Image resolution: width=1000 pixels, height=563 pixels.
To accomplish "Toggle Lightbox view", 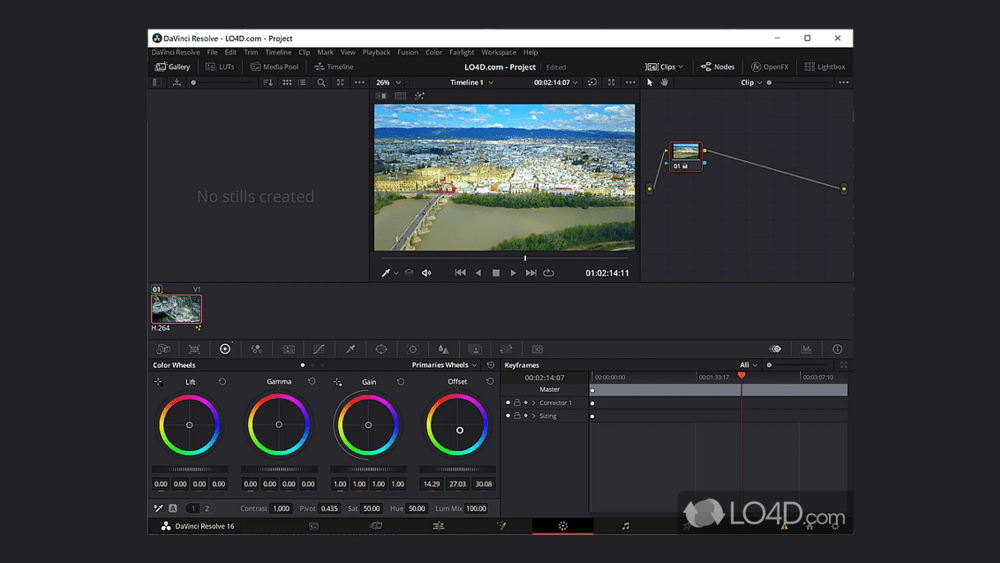I will (x=825, y=66).
